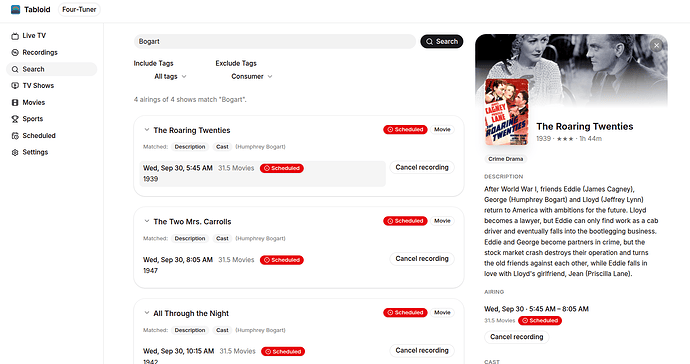Click Scheduled badge on Two Mrs. Carrolls header

(x=405, y=221)
